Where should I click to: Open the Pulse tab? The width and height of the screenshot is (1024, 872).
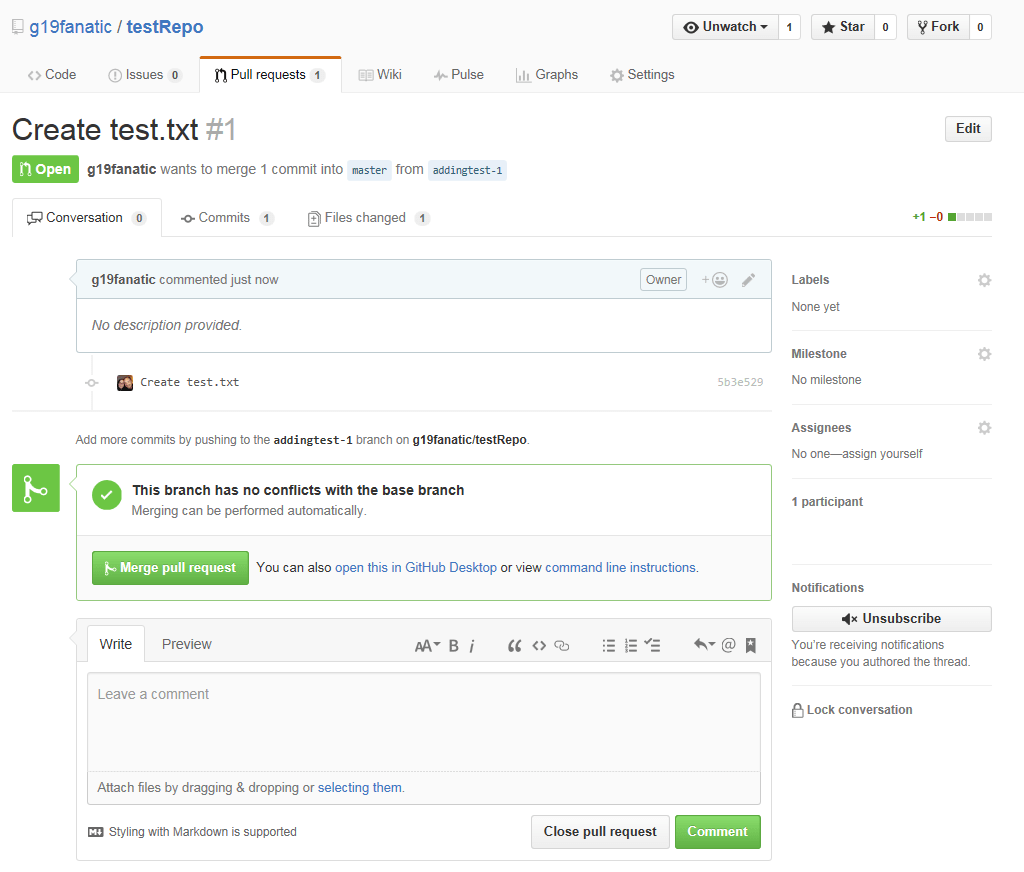pos(458,75)
